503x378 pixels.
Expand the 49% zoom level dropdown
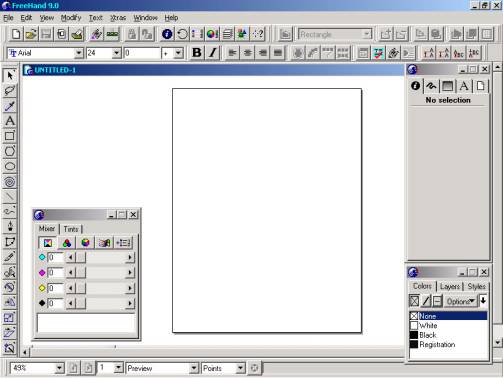click(59, 368)
